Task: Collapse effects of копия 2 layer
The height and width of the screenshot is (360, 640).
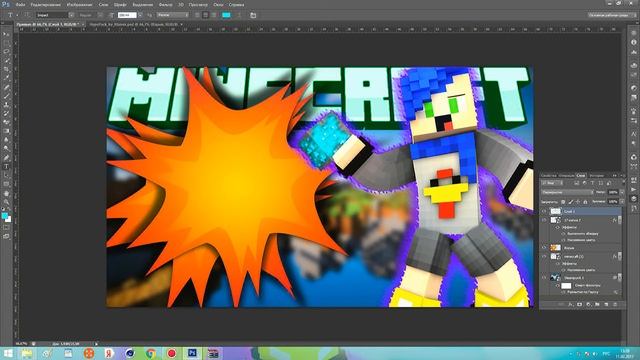Action: [620, 220]
